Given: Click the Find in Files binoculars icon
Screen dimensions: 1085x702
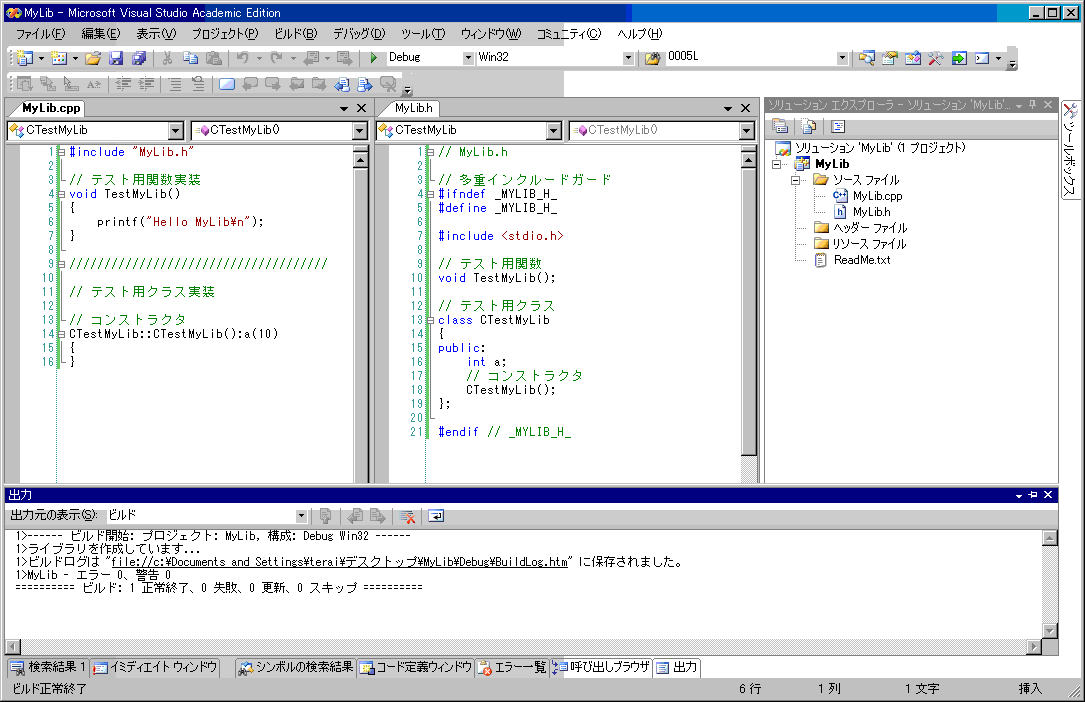Looking at the screenshot, I should point(652,58).
